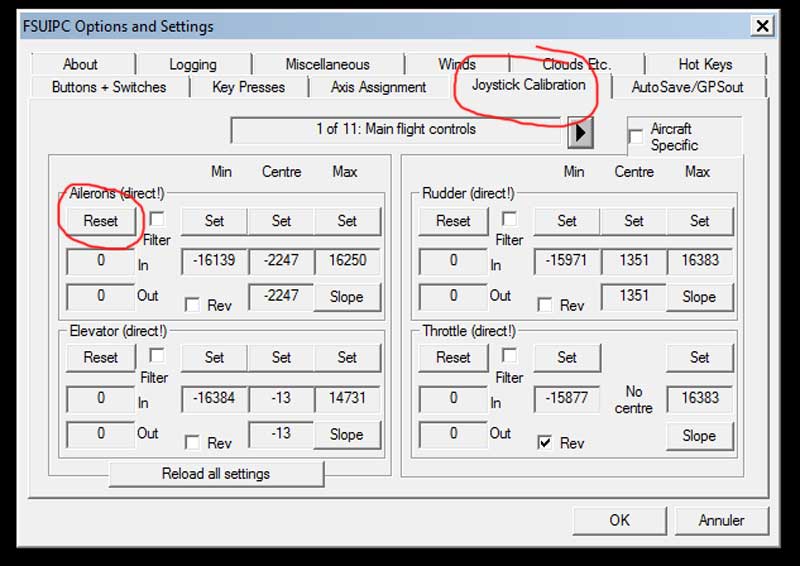Toggle Ailerons Rev checkbox
The image size is (800, 566).
192,305
